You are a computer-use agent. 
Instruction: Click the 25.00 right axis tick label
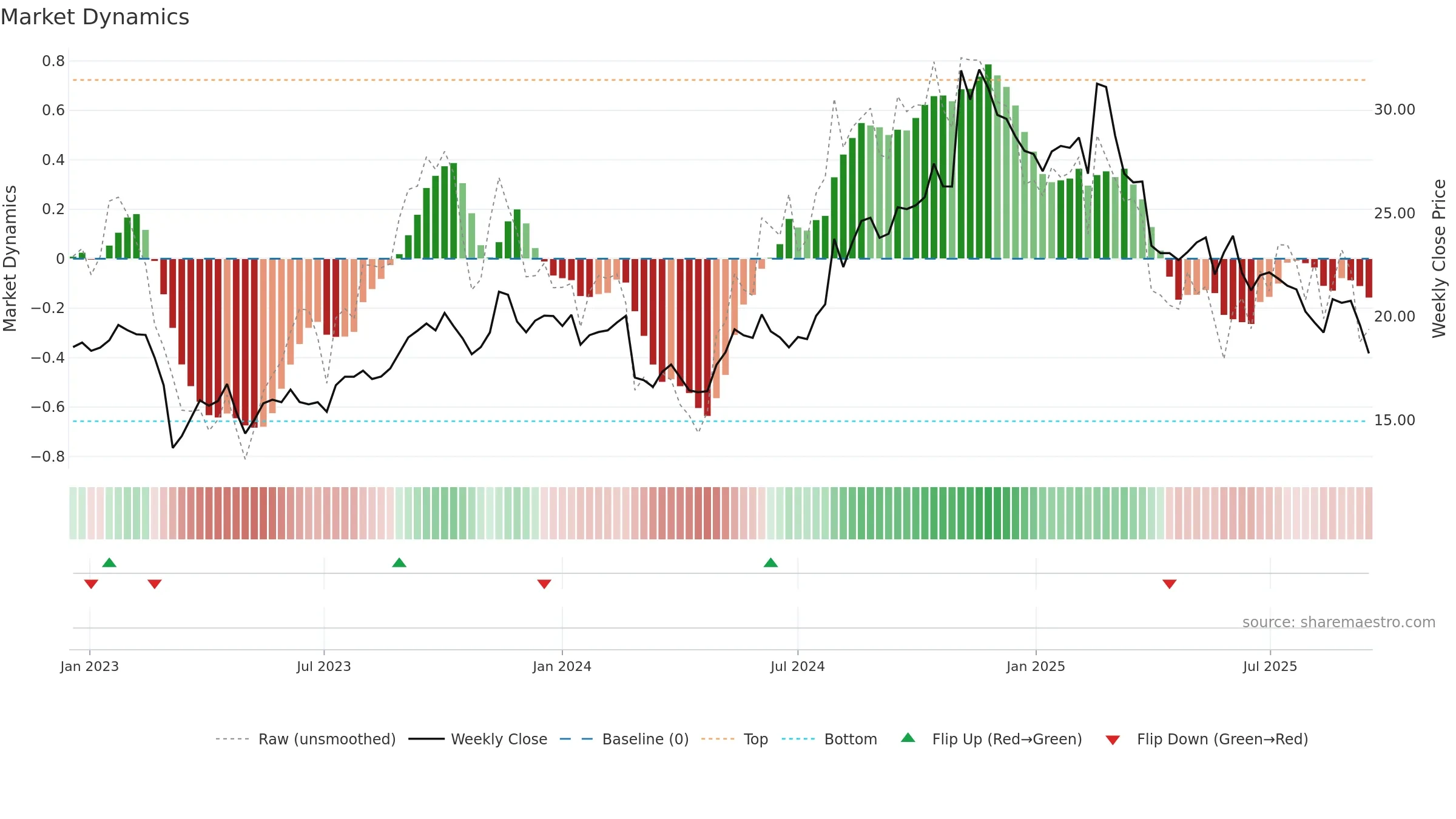point(1395,214)
